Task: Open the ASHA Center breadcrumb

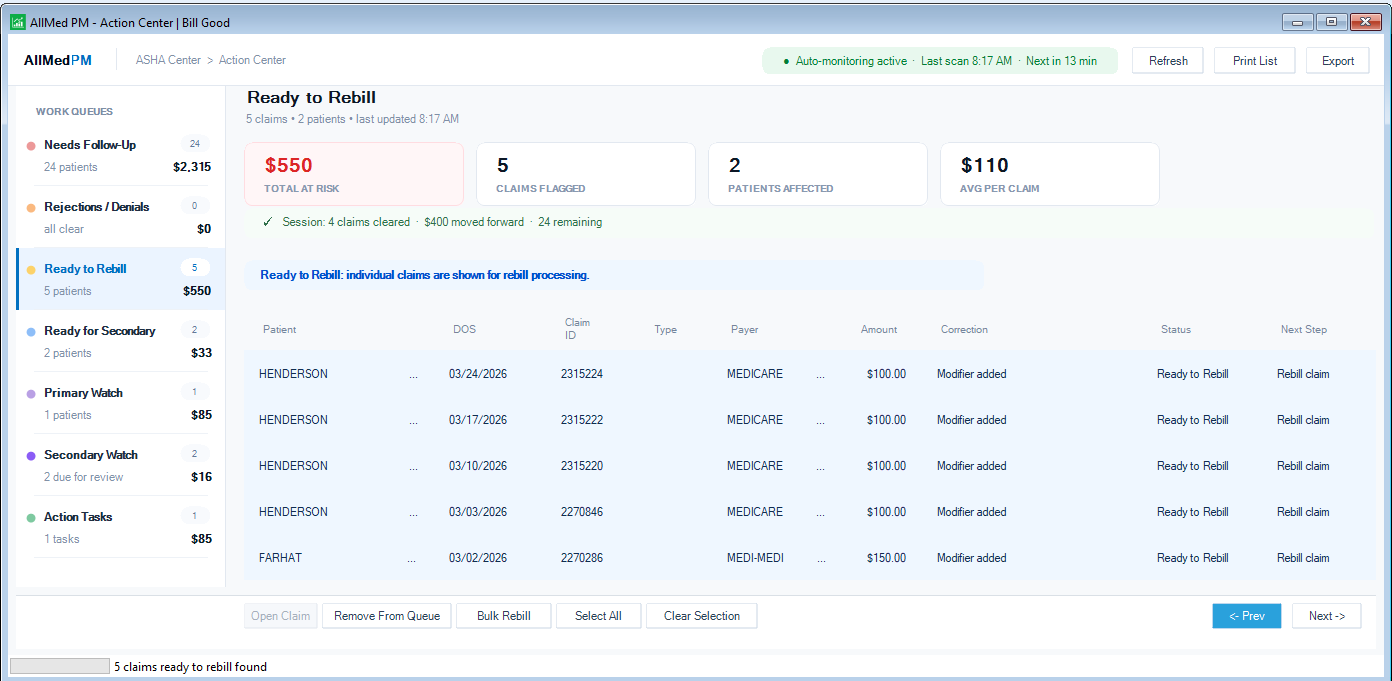Action: pyautogui.click(x=168, y=60)
